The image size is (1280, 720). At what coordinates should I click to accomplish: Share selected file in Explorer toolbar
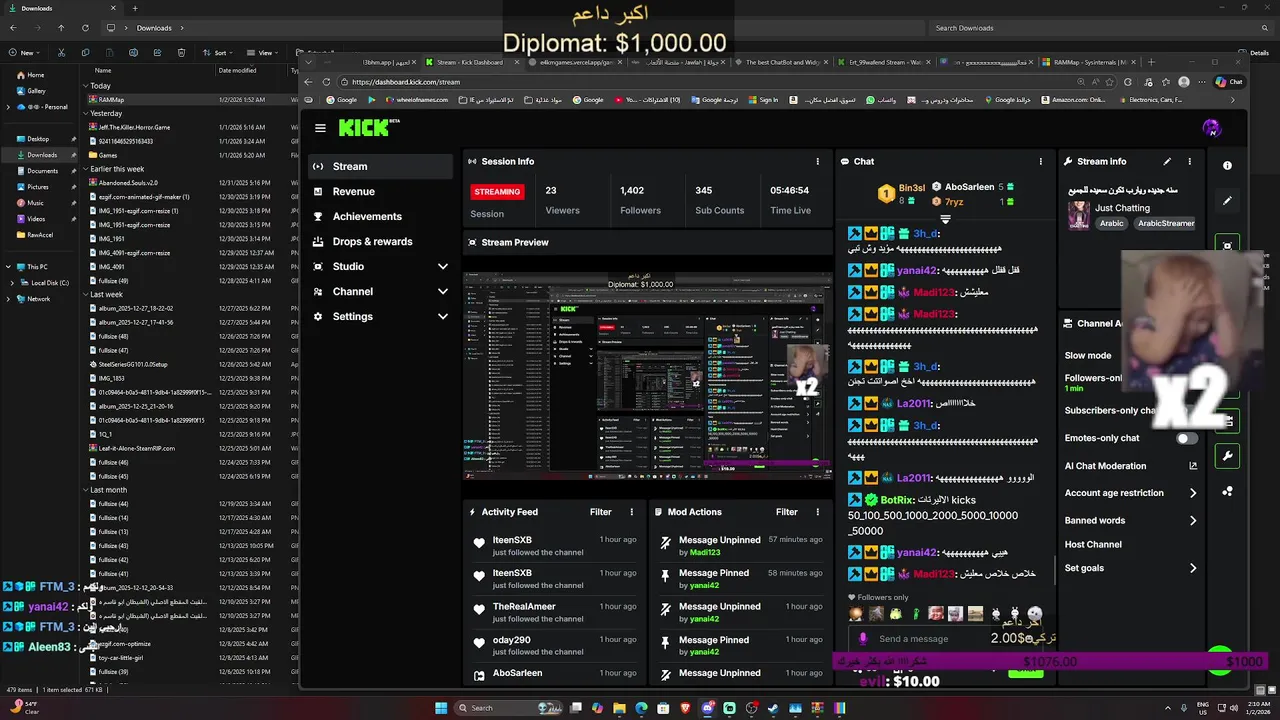(157, 52)
